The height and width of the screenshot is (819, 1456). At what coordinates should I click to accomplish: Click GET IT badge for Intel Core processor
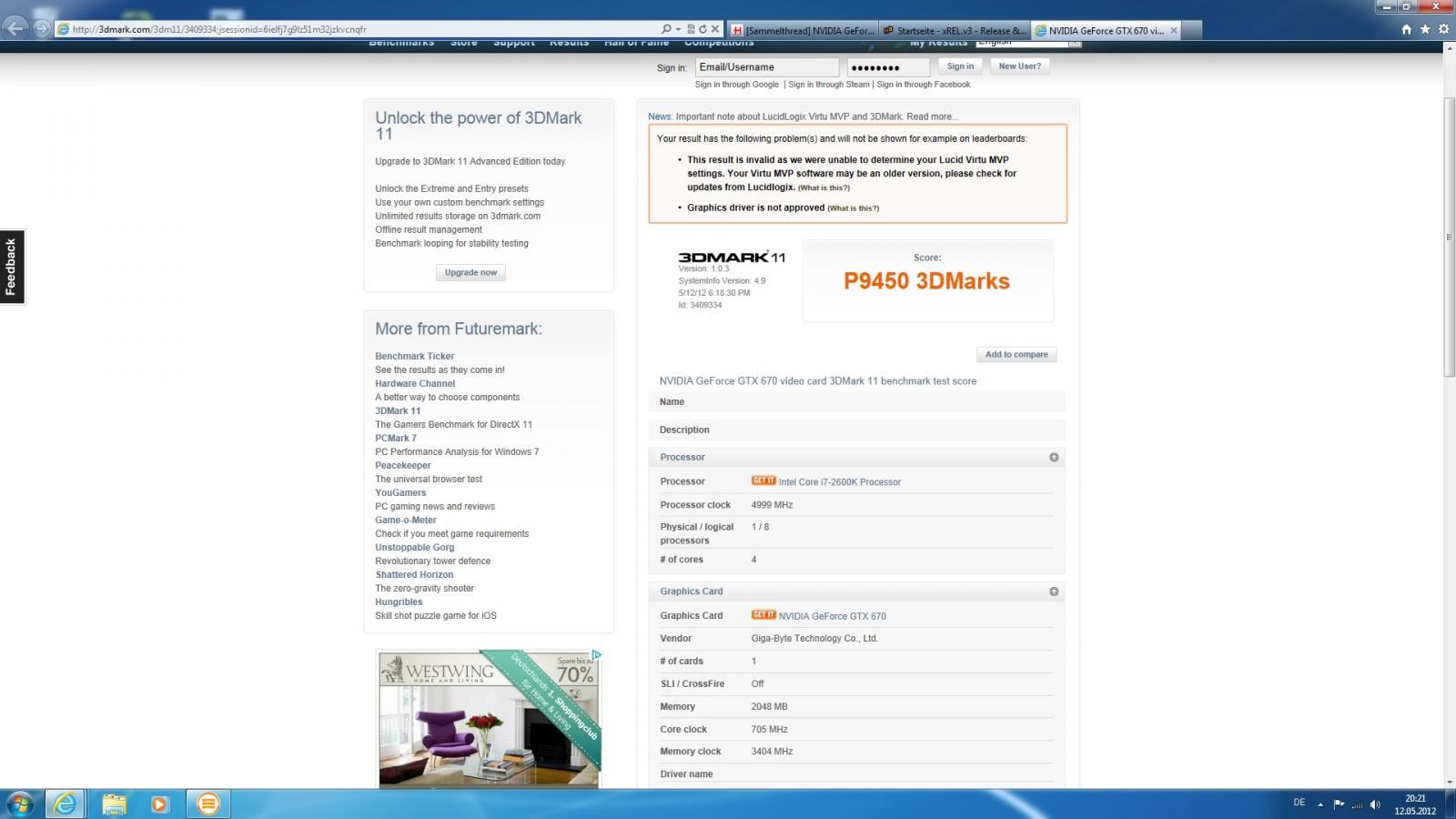point(763,480)
